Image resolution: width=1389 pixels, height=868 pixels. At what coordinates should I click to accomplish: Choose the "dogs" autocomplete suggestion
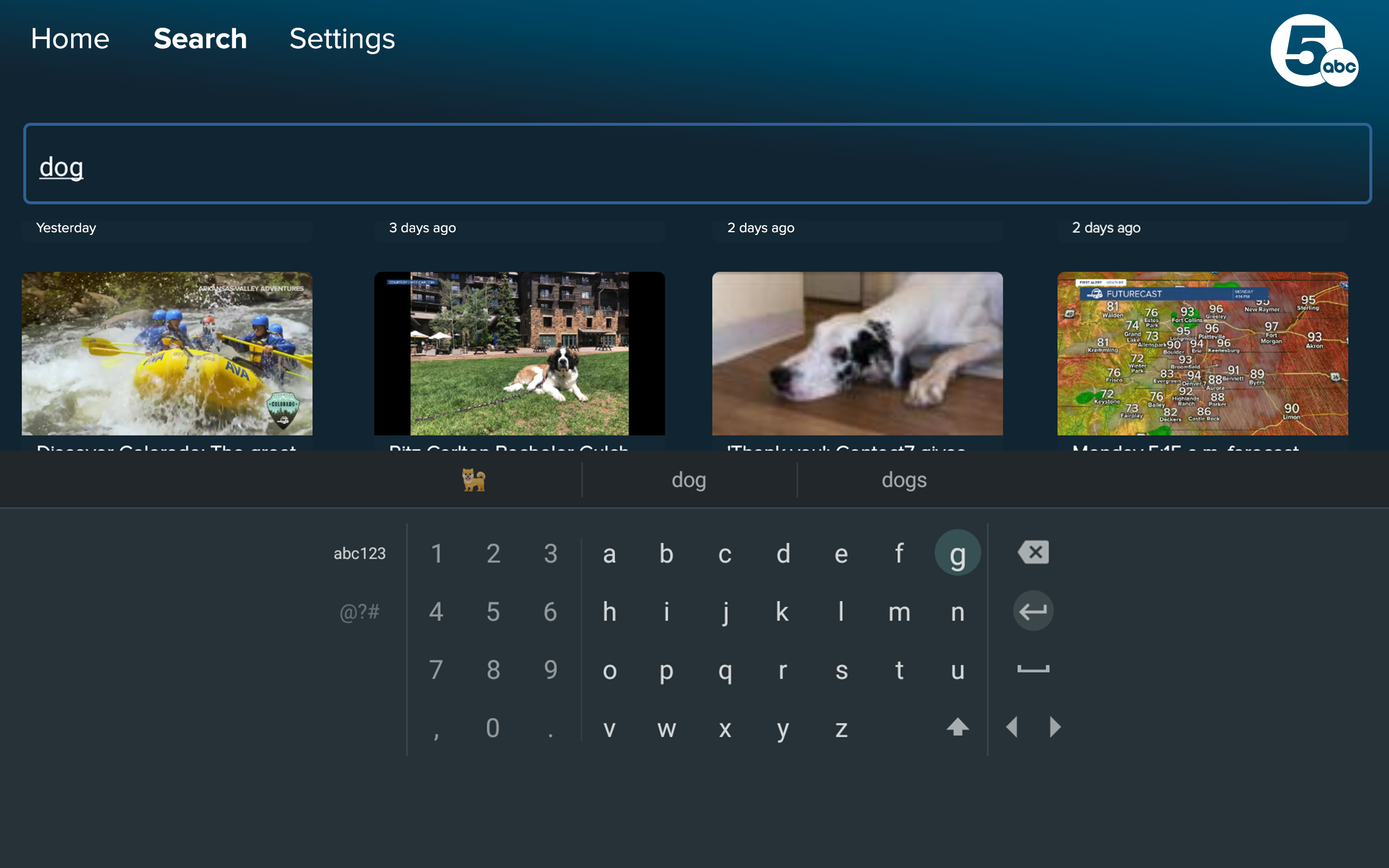tap(903, 480)
